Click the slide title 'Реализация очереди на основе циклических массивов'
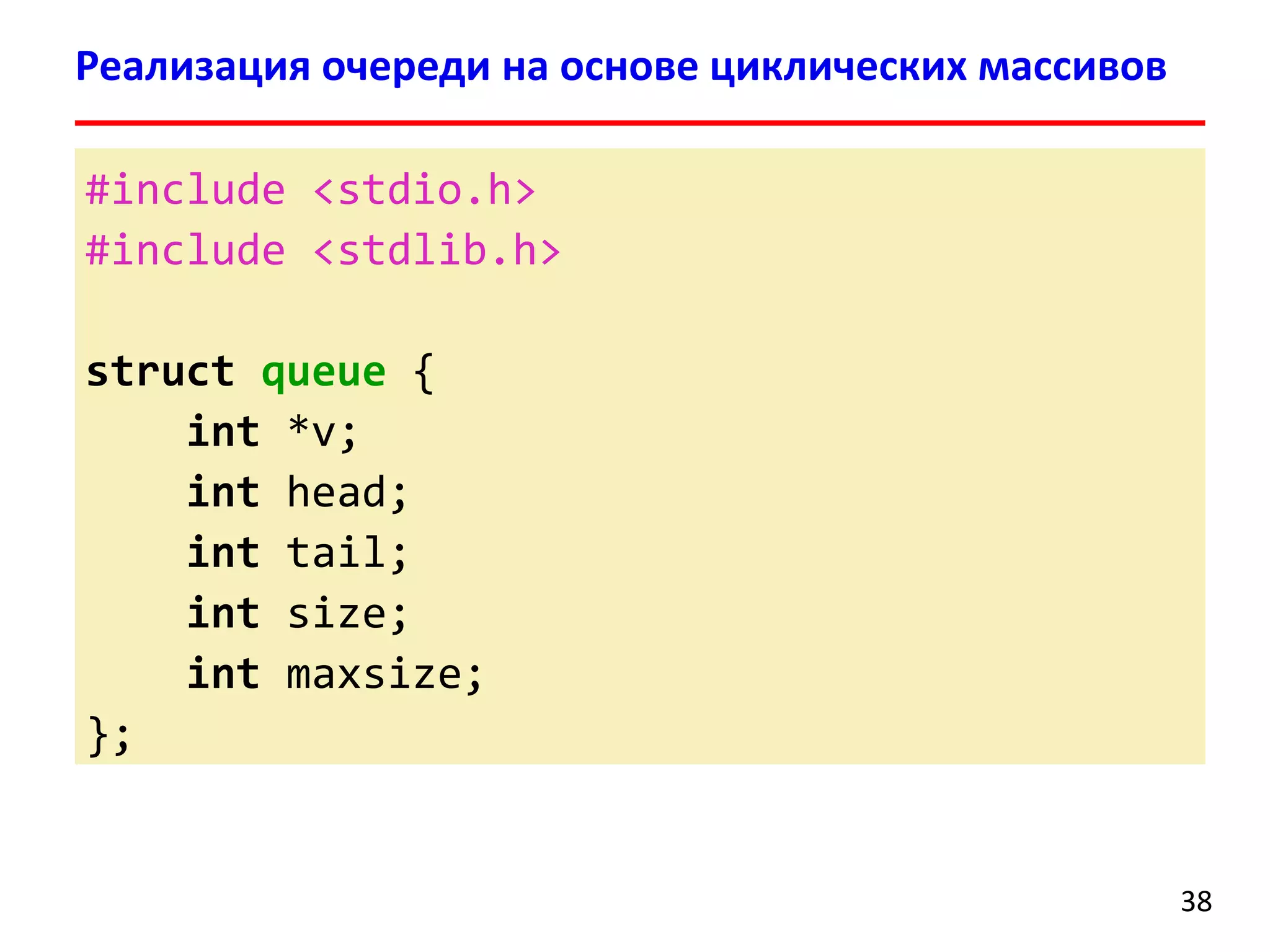This screenshot has width=1270, height=952. (x=621, y=68)
